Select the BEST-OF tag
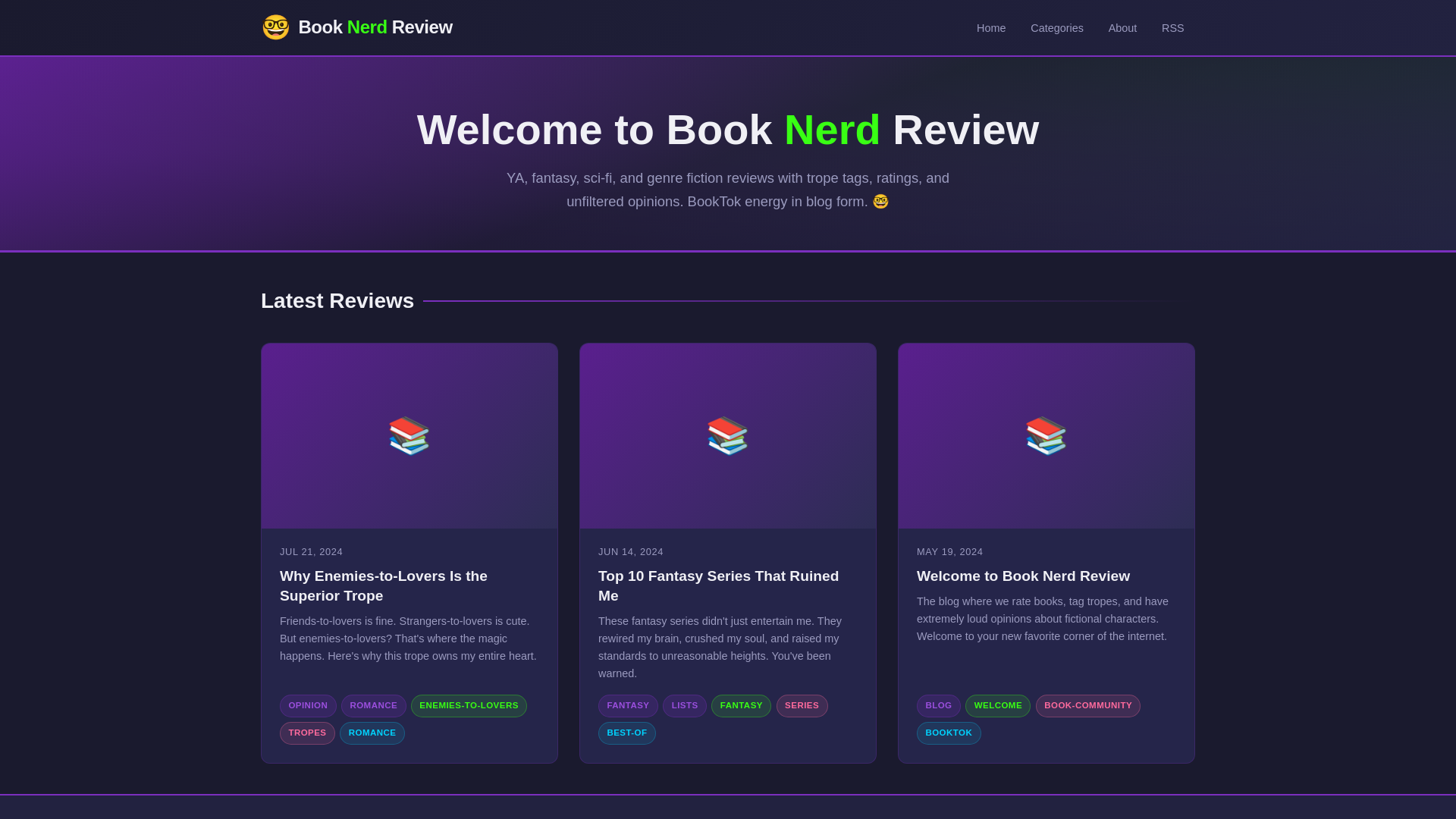Screen dimensions: 1456x819 click(x=627, y=733)
